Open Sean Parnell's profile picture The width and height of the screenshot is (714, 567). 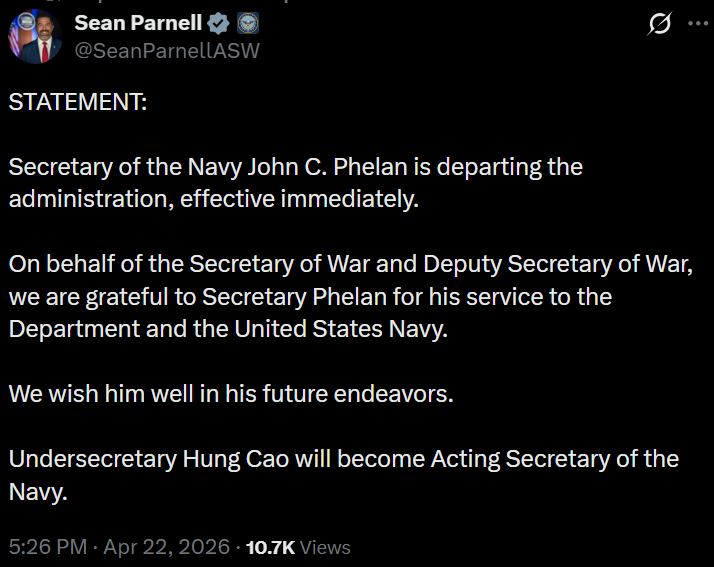pos(35,35)
